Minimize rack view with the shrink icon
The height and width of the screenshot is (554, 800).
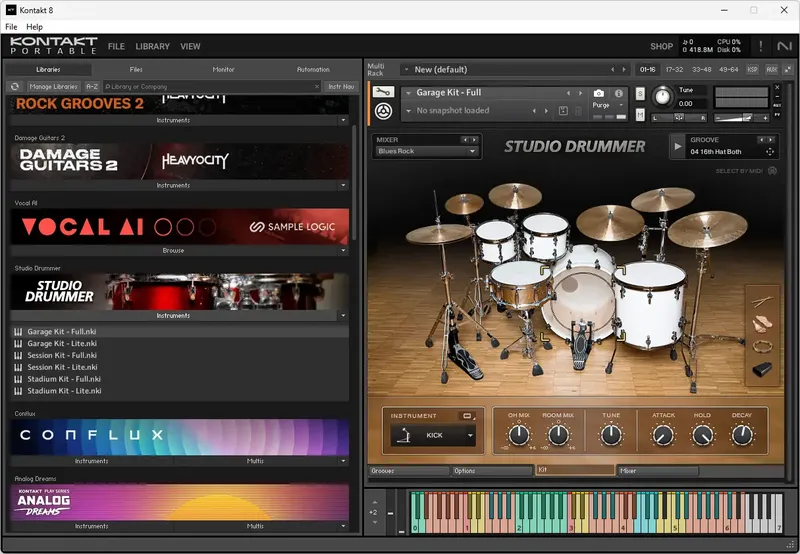788,69
